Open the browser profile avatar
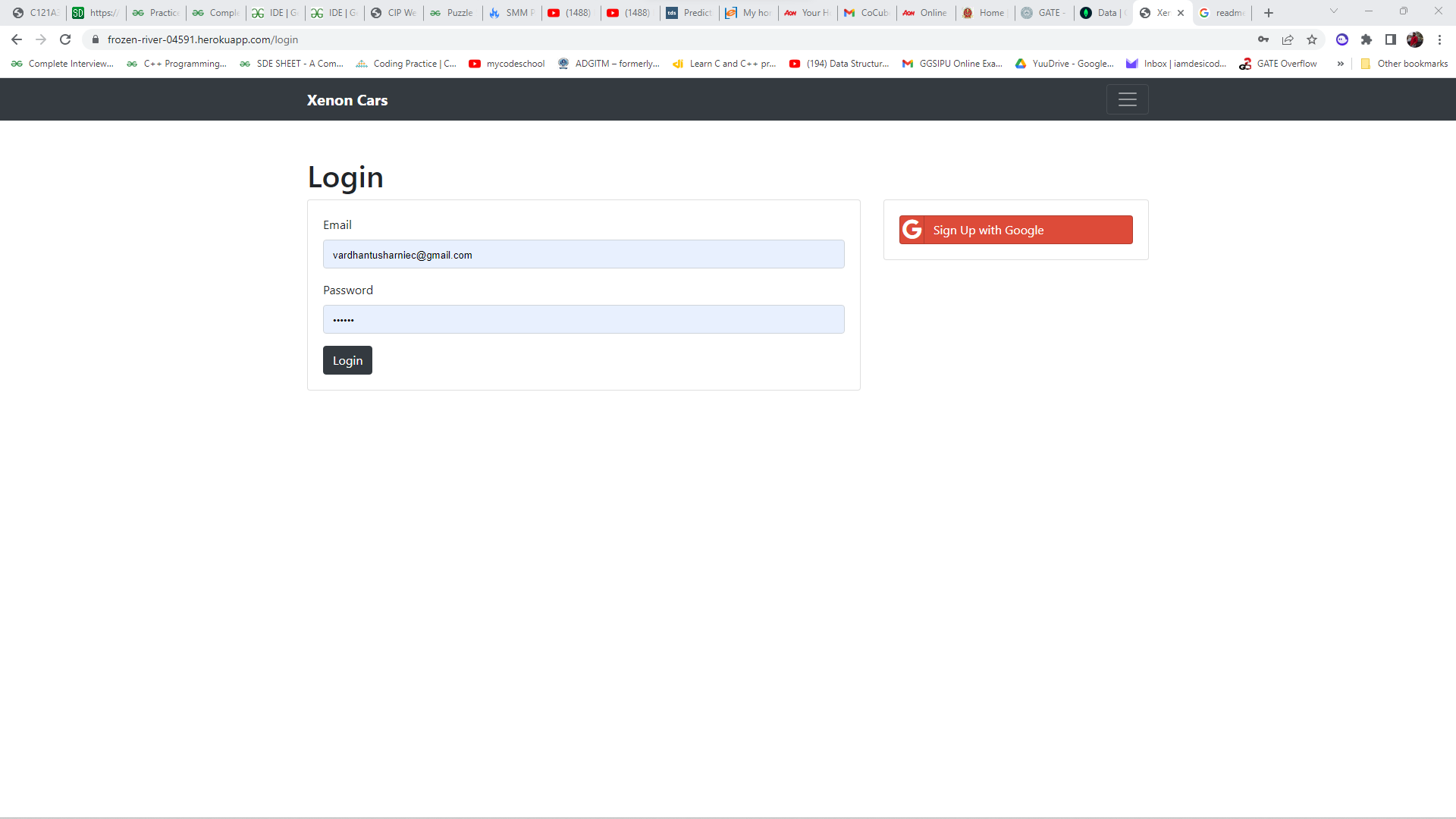The image size is (1456, 819). [1415, 39]
